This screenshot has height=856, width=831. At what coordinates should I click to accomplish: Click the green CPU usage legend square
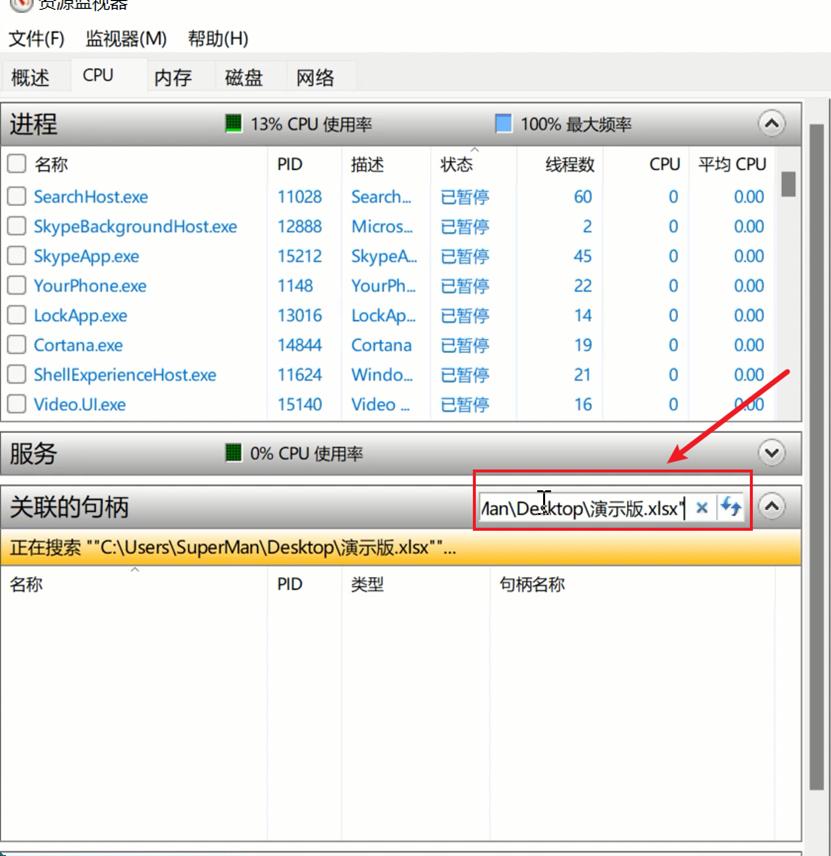(231, 122)
